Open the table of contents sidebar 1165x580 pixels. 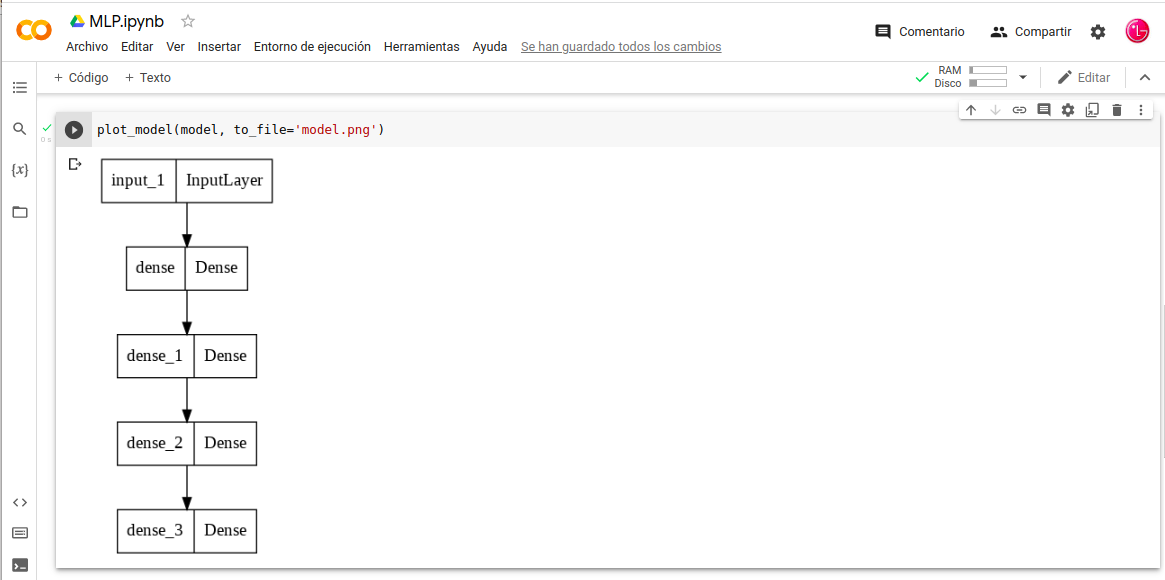click(20, 88)
